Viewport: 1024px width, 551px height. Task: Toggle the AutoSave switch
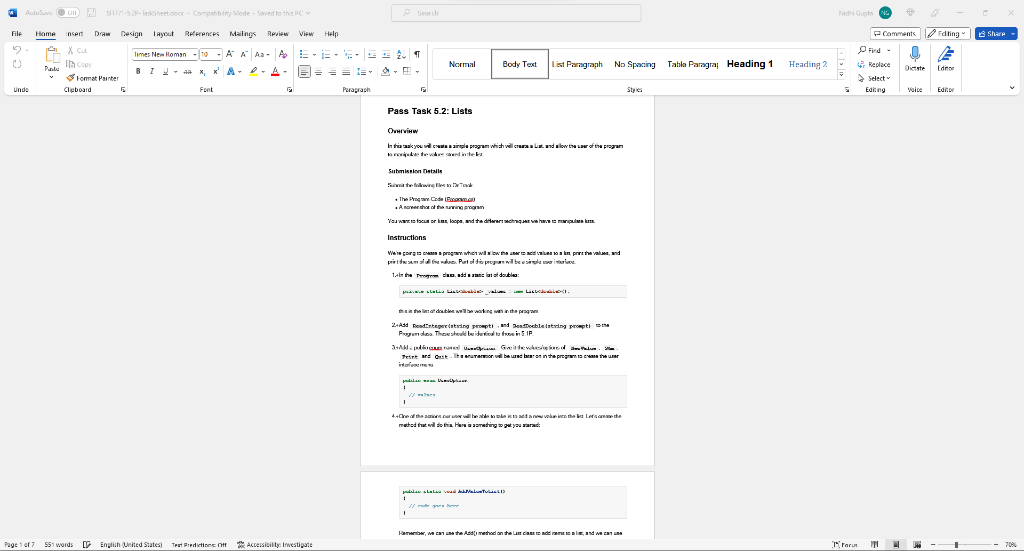pos(68,13)
